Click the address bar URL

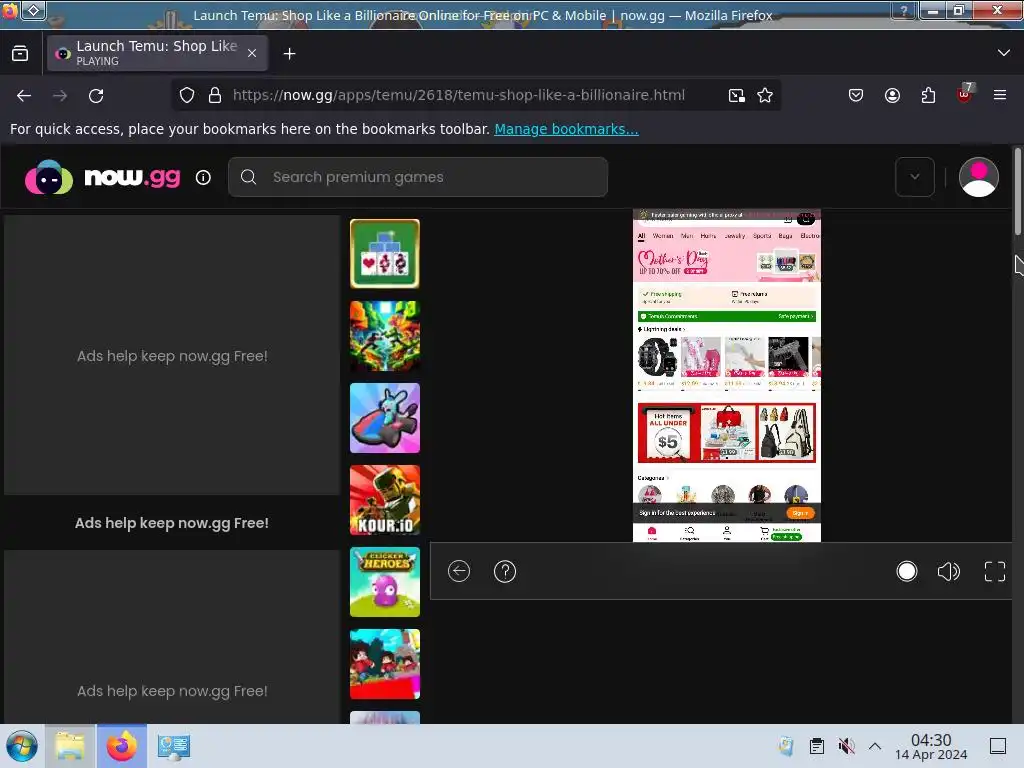(458, 95)
